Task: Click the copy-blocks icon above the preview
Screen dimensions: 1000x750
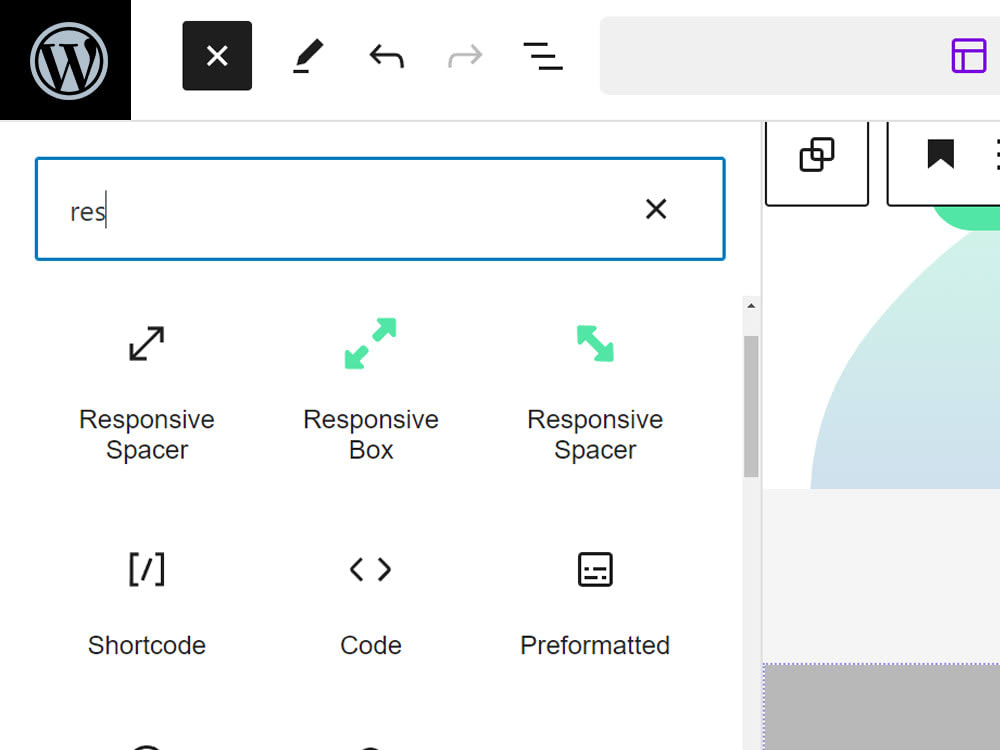Action: 817,154
